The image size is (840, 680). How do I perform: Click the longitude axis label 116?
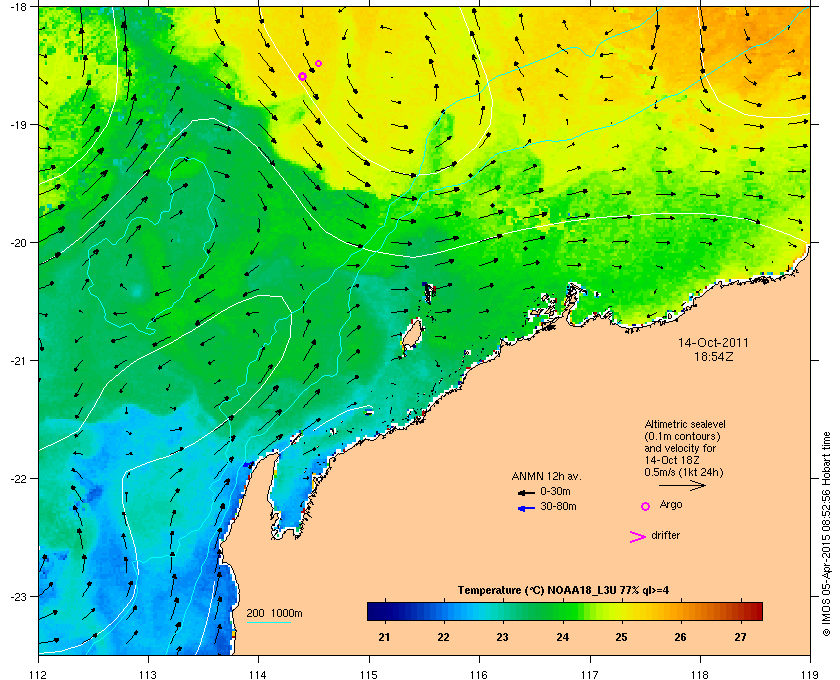click(x=479, y=674)
